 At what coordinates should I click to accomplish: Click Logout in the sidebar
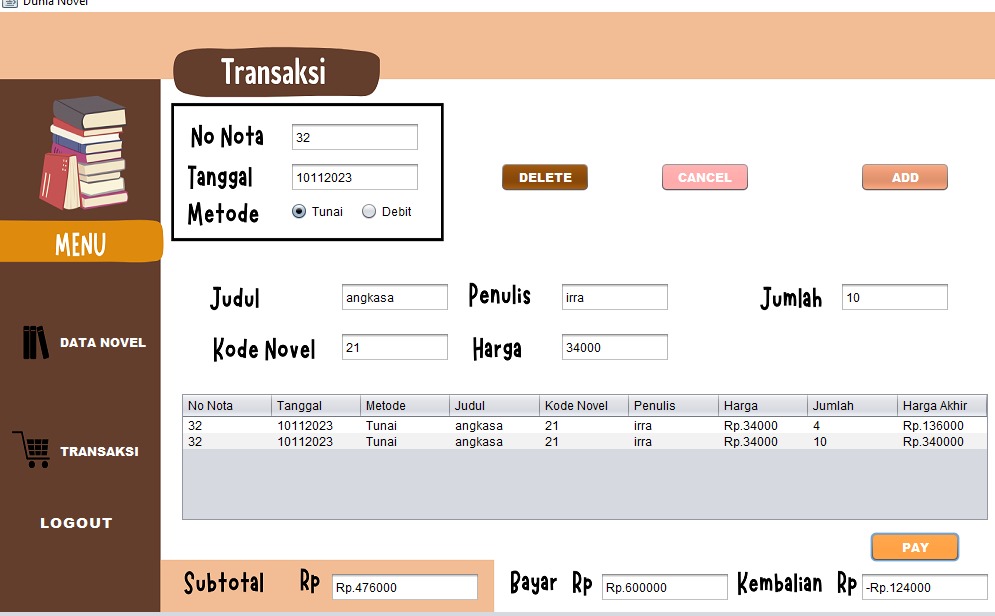[76, 523]
